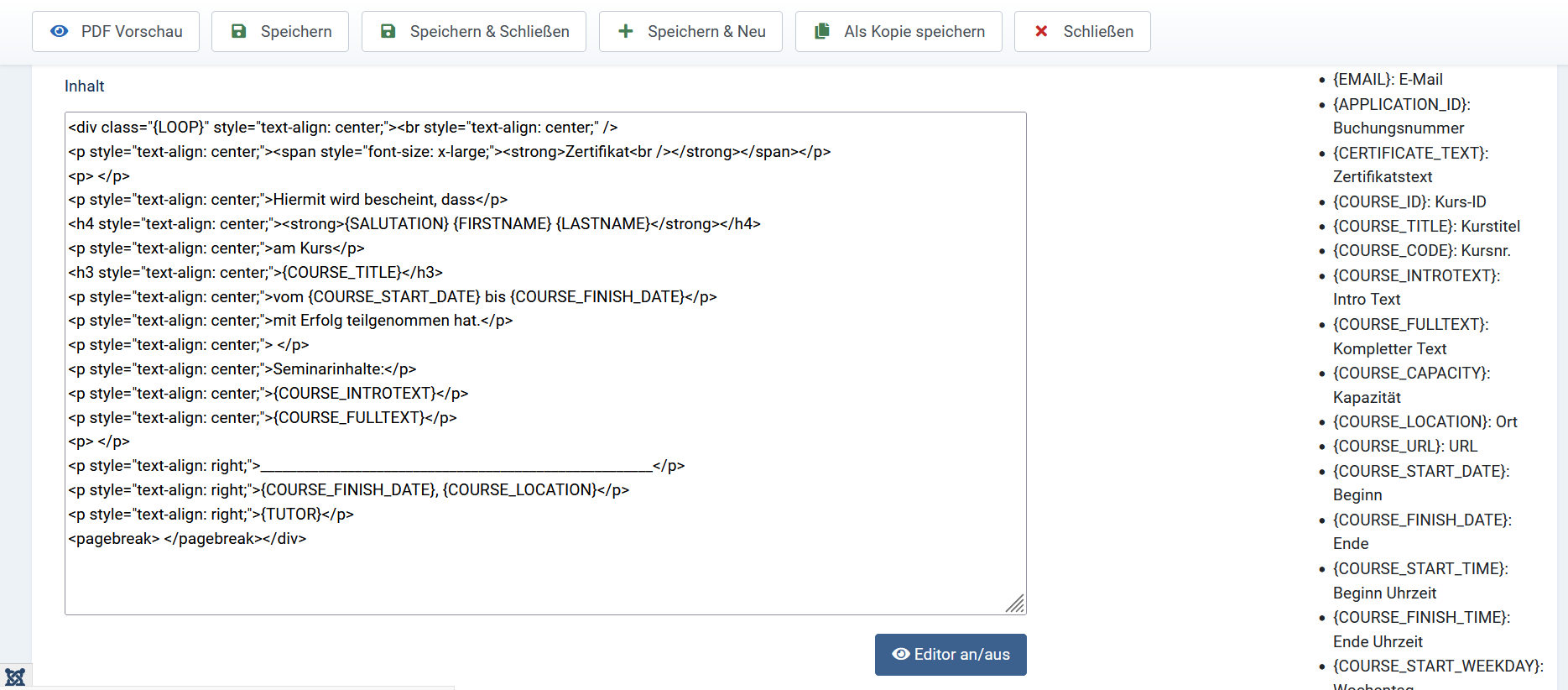Viewport: 1568px width, 690px height.
Task: Click Speichern & Neu to save and create new
Action: click(x=690, y=30)
